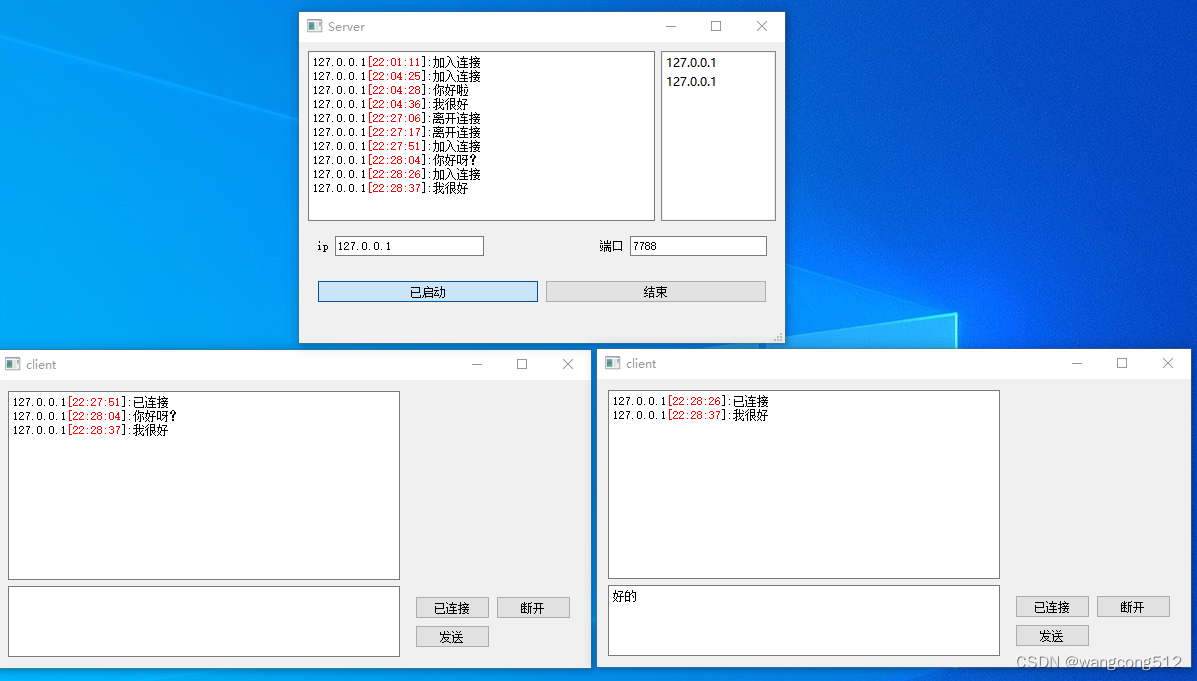Click the 端口 field showing 7788
The image size is (1197, 681).
(x=697, y=245)
